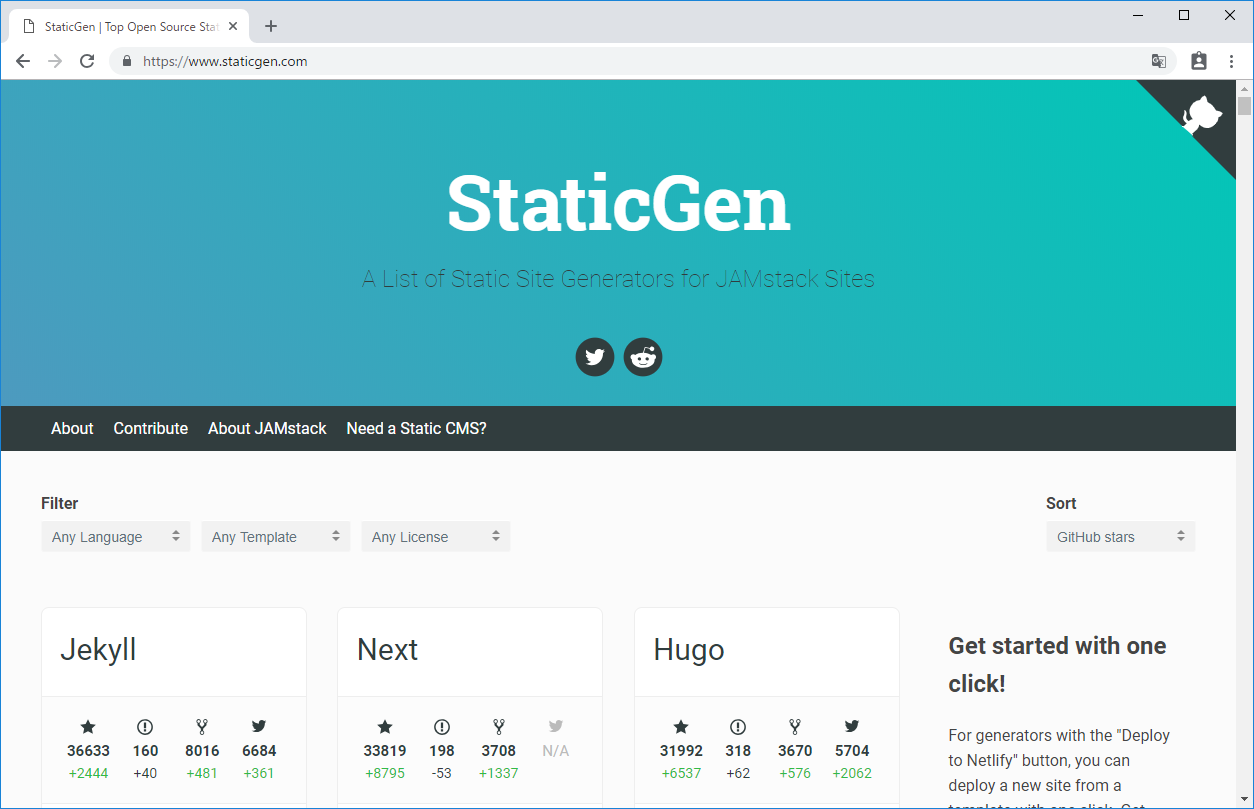Click the Get started with one click heading
1254x809 pixels.
[1057, 665]
